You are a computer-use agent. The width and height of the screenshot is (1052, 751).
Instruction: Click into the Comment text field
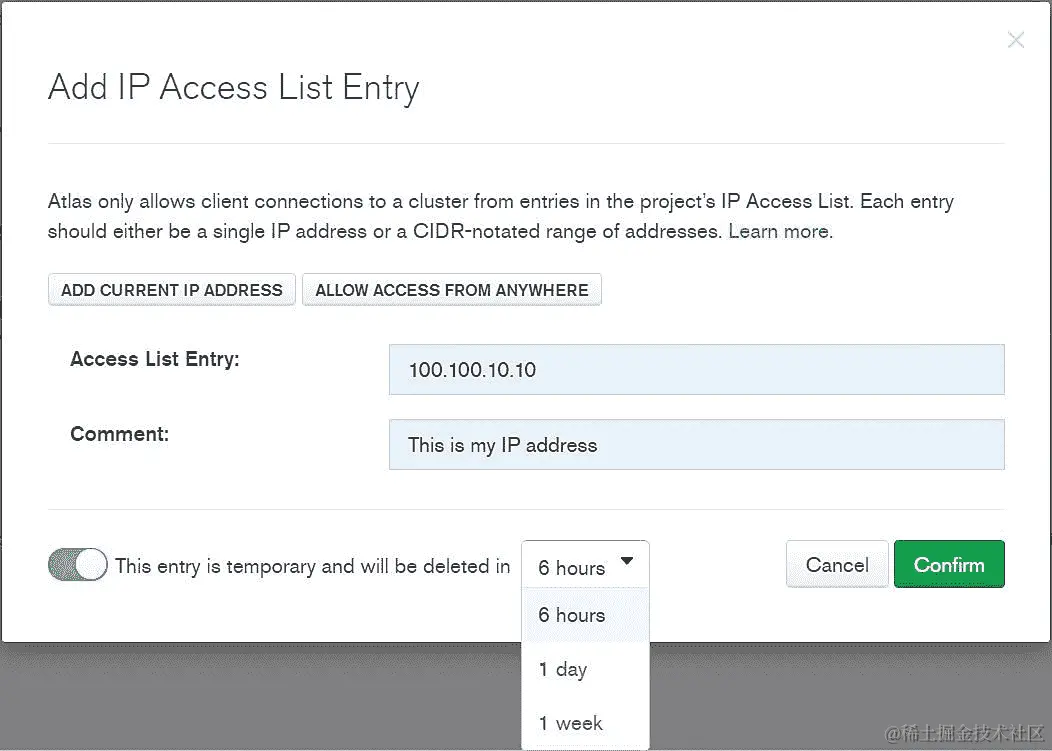[x=696, y=445]
